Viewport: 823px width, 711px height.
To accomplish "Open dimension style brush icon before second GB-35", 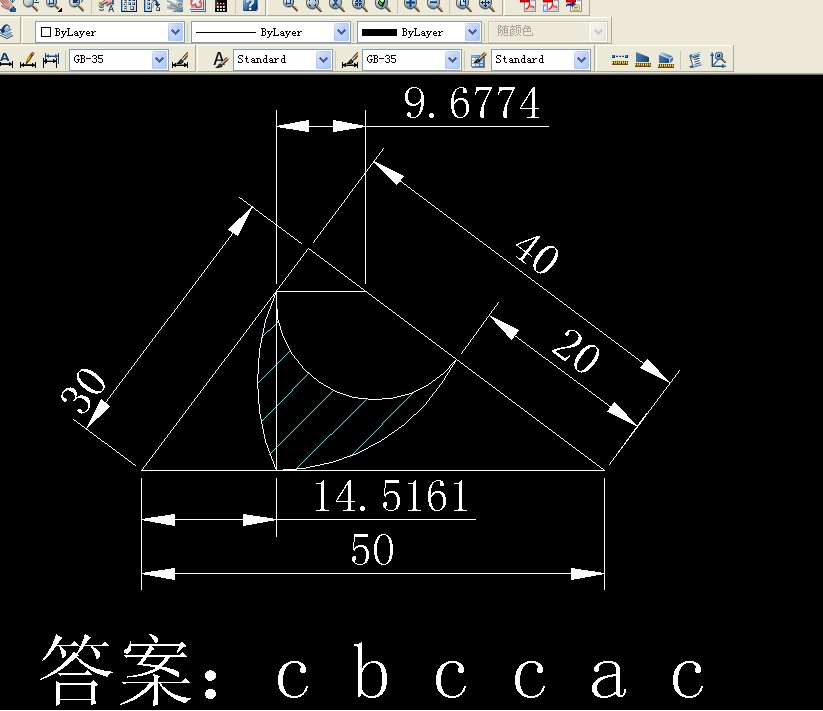I will (350, 60).
